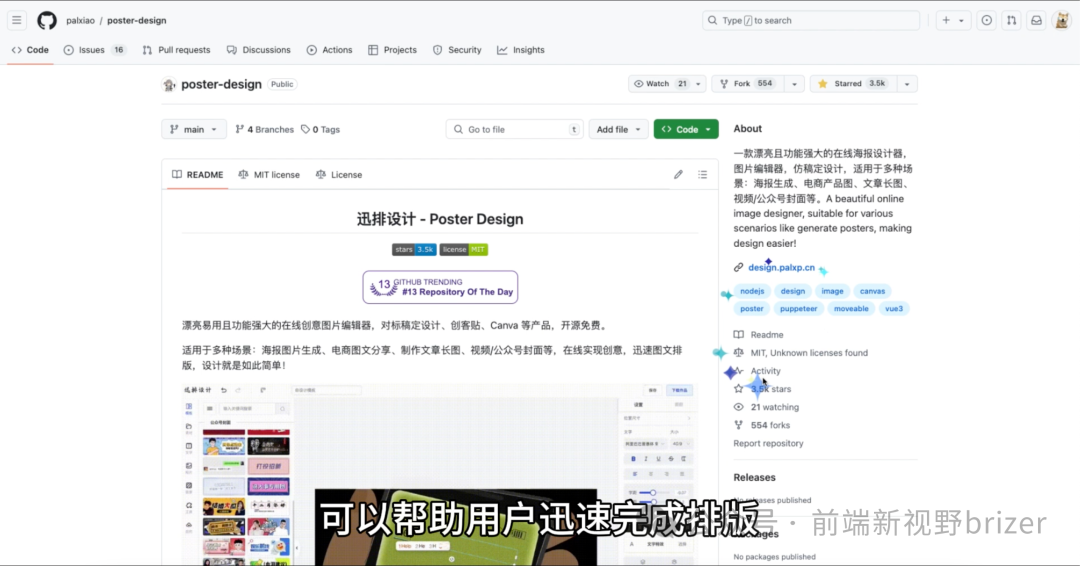
Task: Open the Projects tab
Action: pos(392,50)
